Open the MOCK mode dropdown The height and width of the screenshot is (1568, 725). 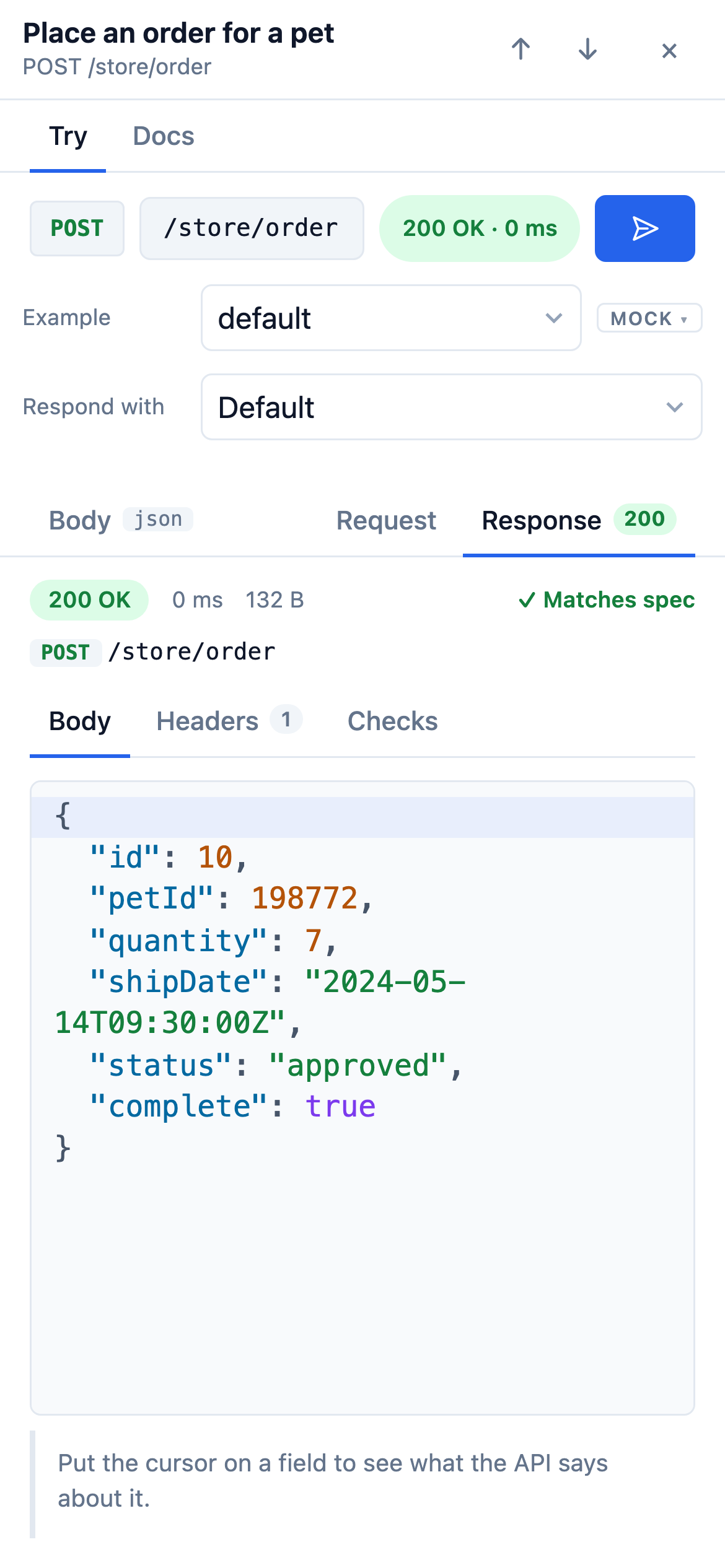649,318
